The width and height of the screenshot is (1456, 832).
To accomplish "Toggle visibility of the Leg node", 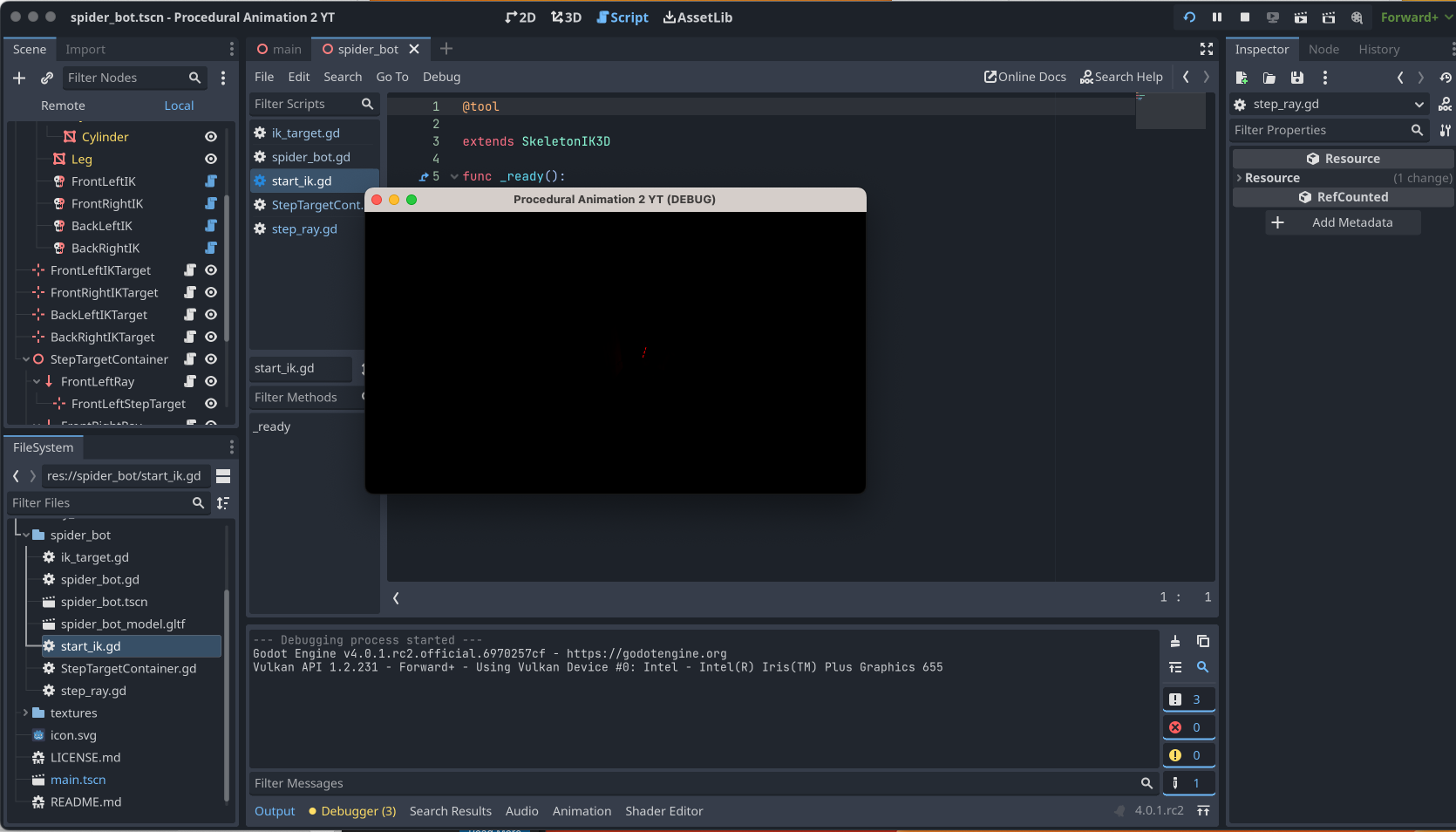I will point(210,159).
